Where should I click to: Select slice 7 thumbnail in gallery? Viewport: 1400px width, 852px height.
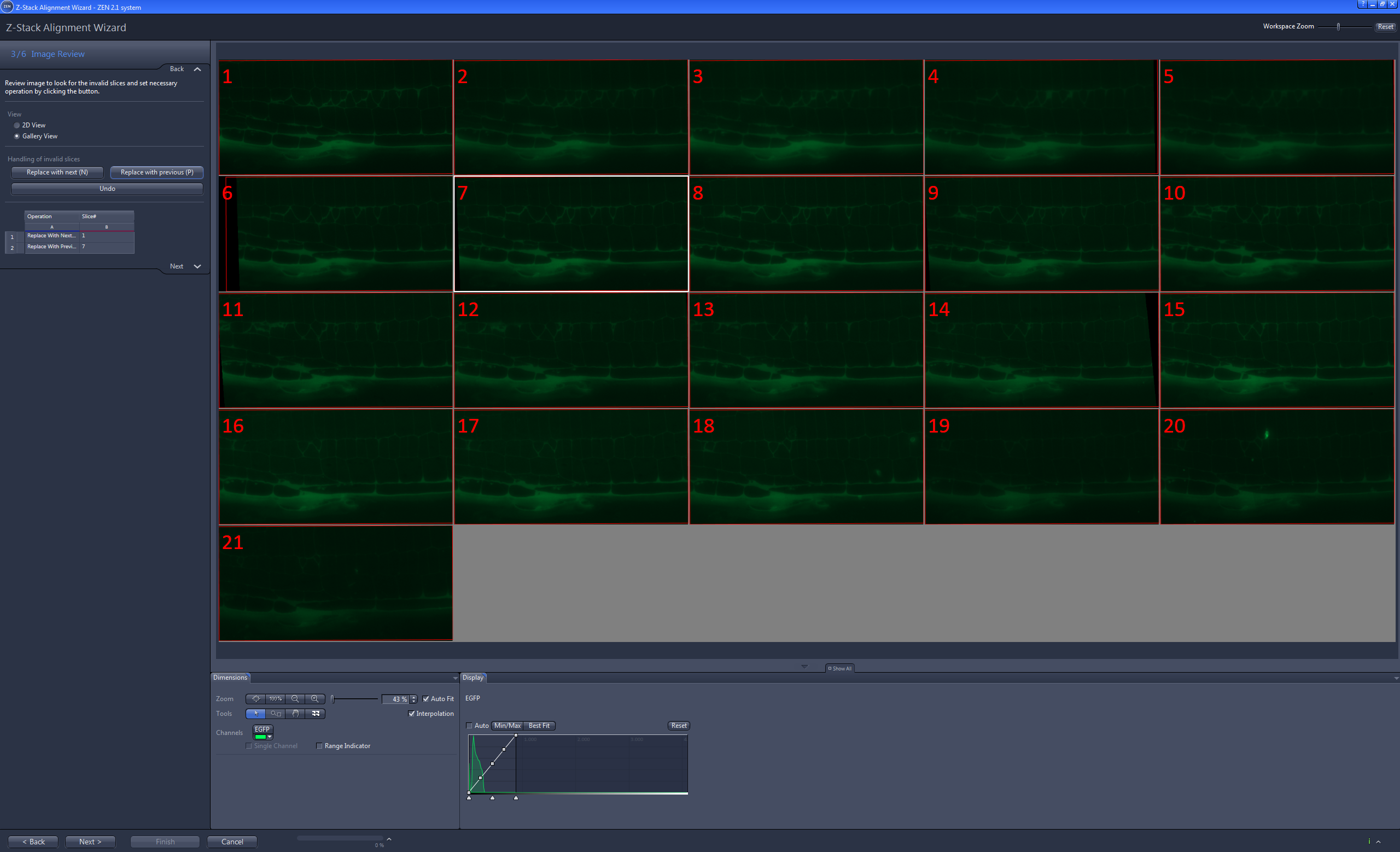tap(571, 233)
